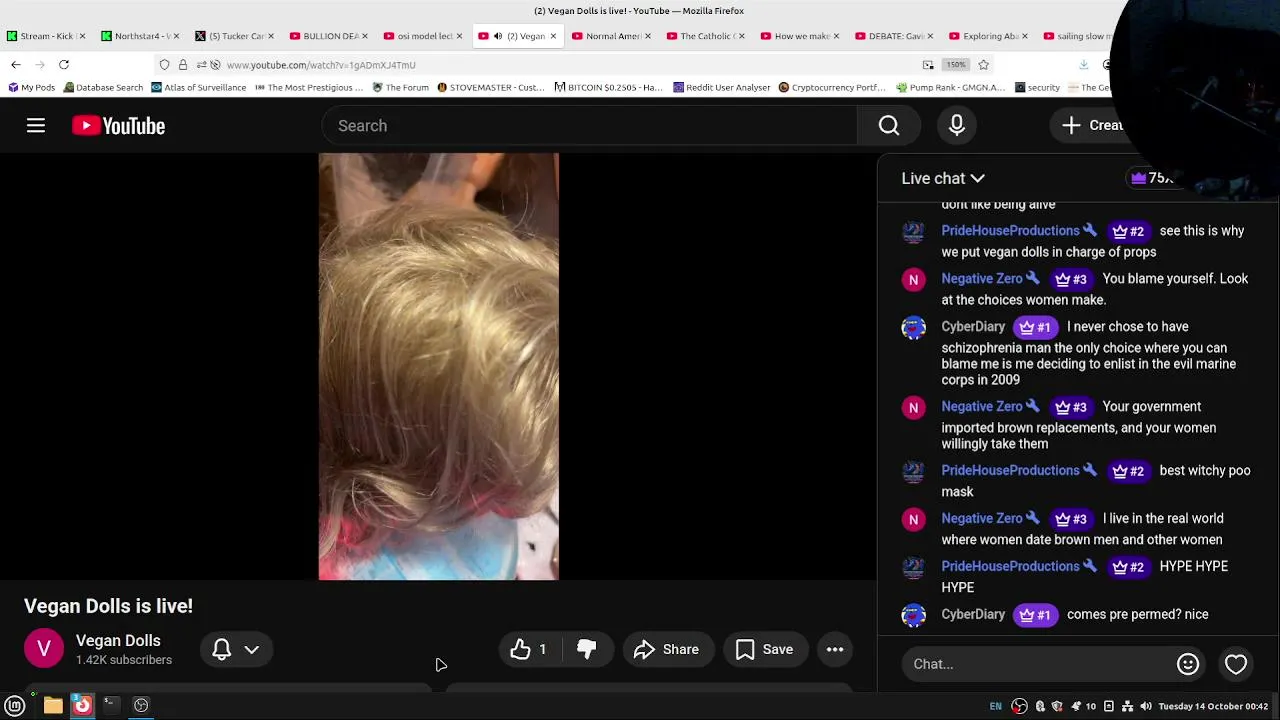Click the magnifier search button
Screen dimensions: 1280x720
pos(889,125)
